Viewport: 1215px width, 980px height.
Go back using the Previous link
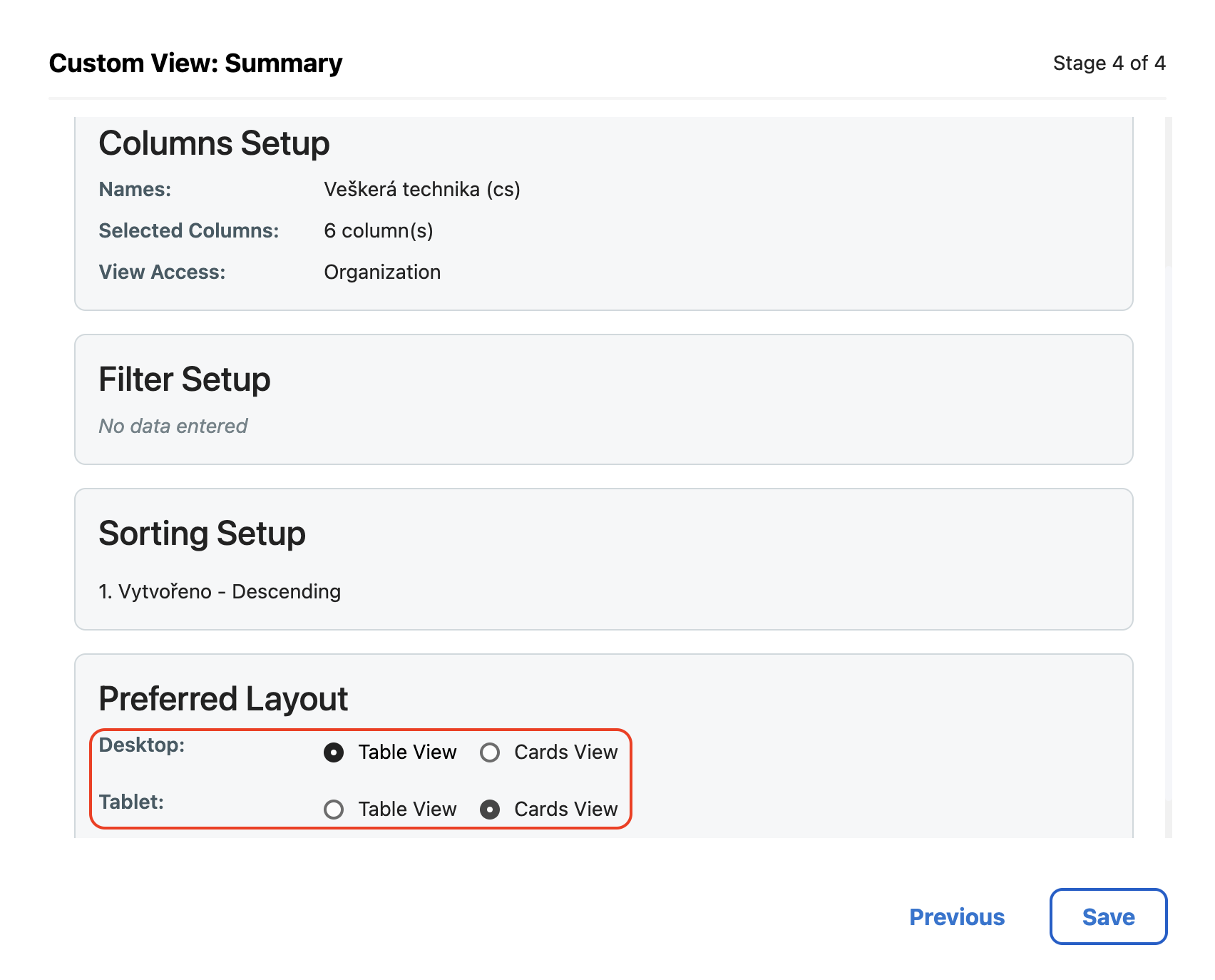pyautogui.click(x=956, y=917)
